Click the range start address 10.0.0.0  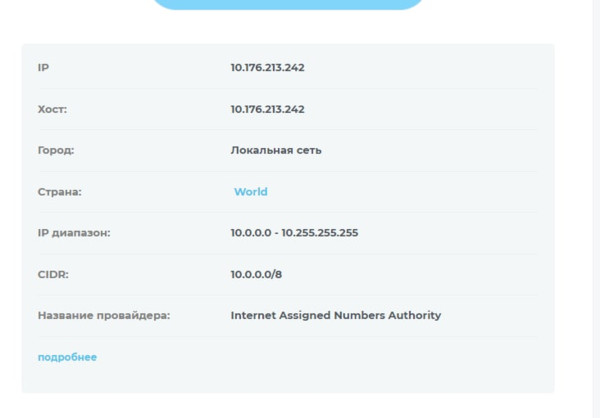251,233
